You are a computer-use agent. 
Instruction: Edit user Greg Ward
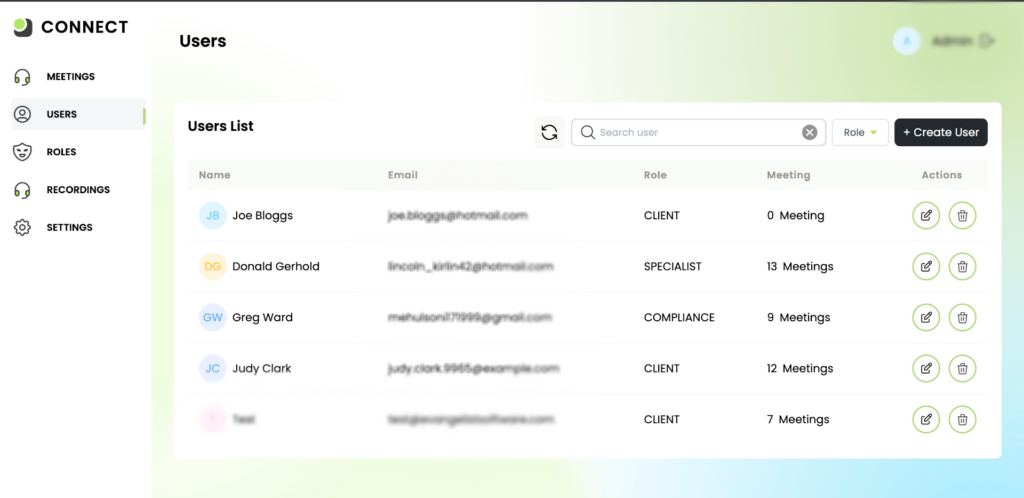point(925,317)
